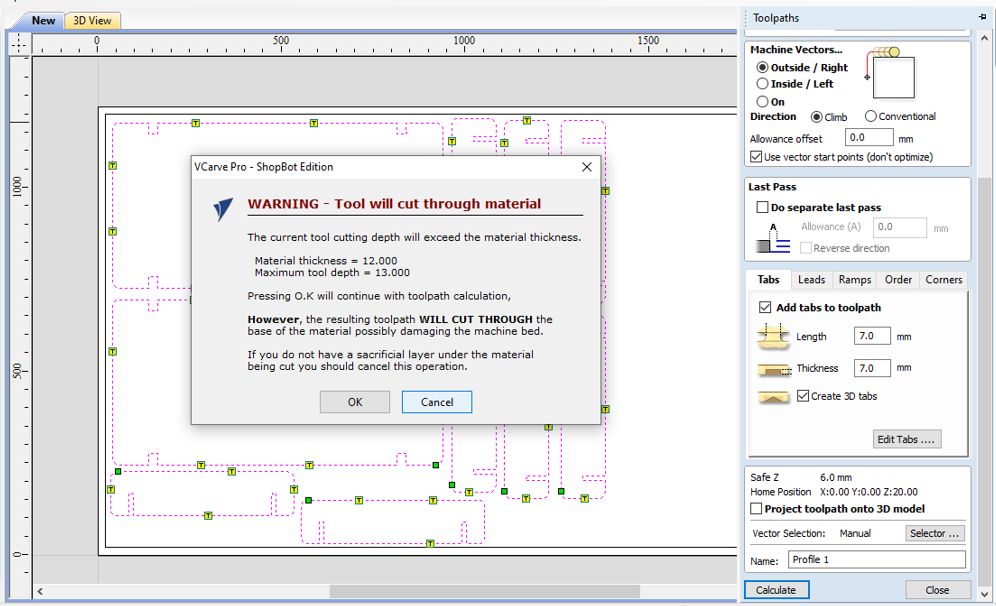Click the Last Pass allowance diagram icon

773,238
